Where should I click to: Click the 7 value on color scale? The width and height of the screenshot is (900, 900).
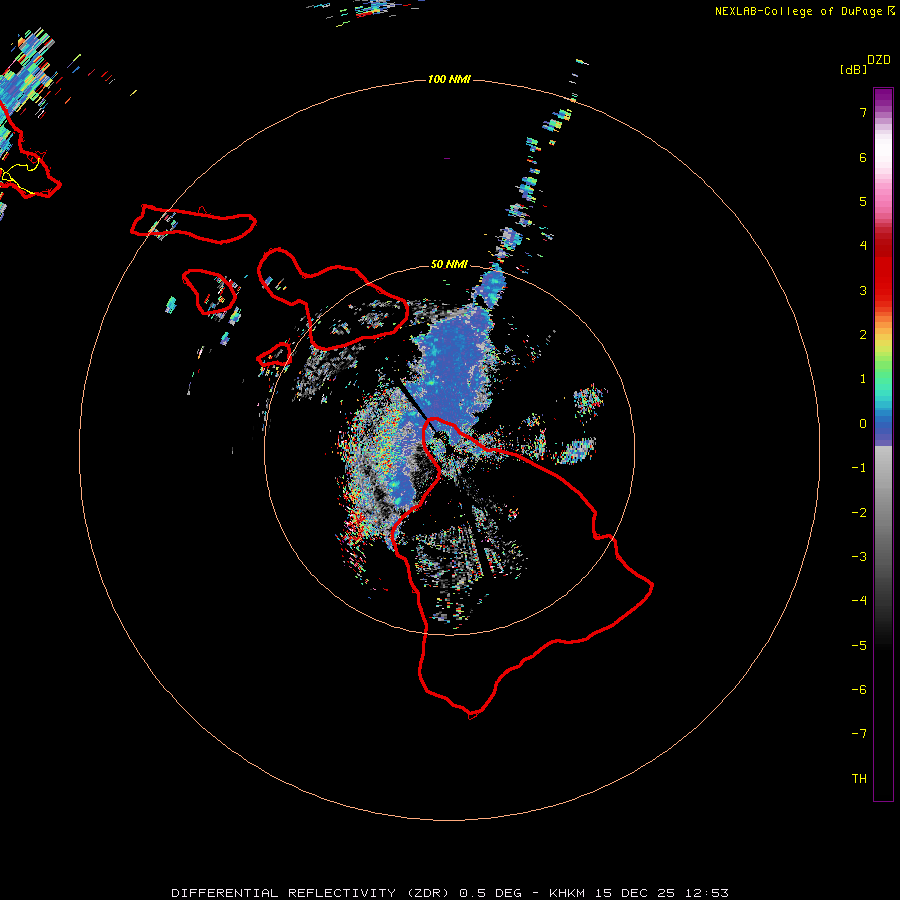coord(863,112)
